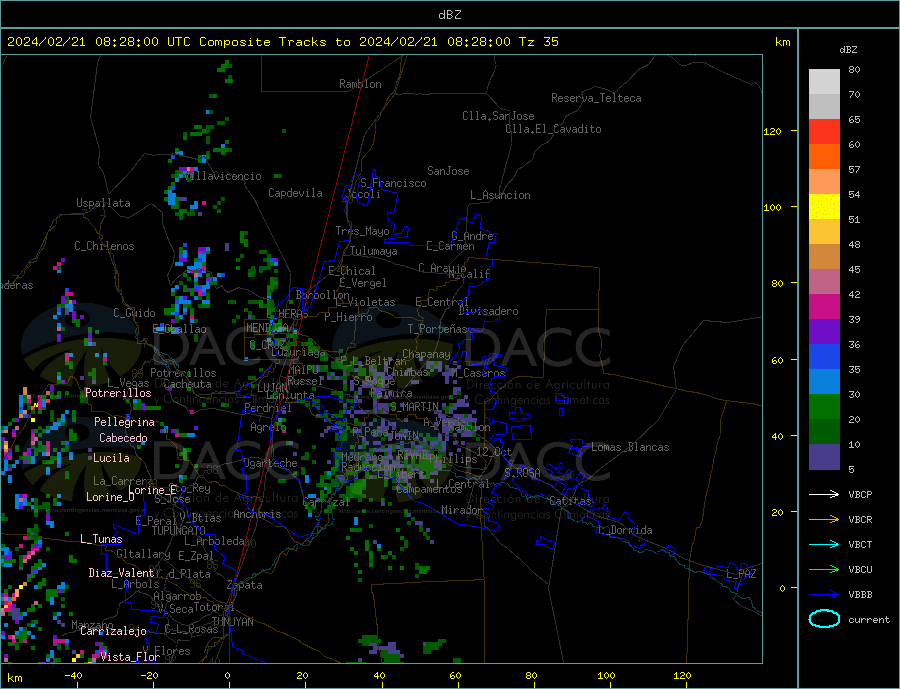Click the dBZ title at the top

(x=449, y=15)
